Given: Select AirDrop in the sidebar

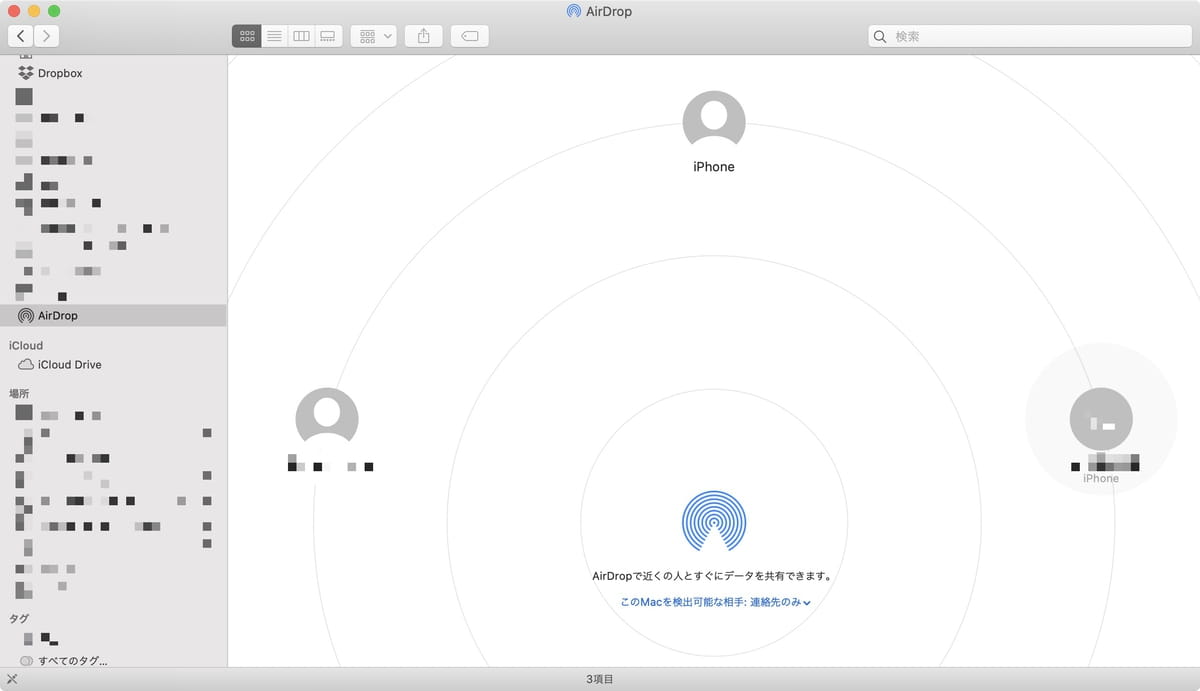Looking at the screenshot, I should (113, 315).
